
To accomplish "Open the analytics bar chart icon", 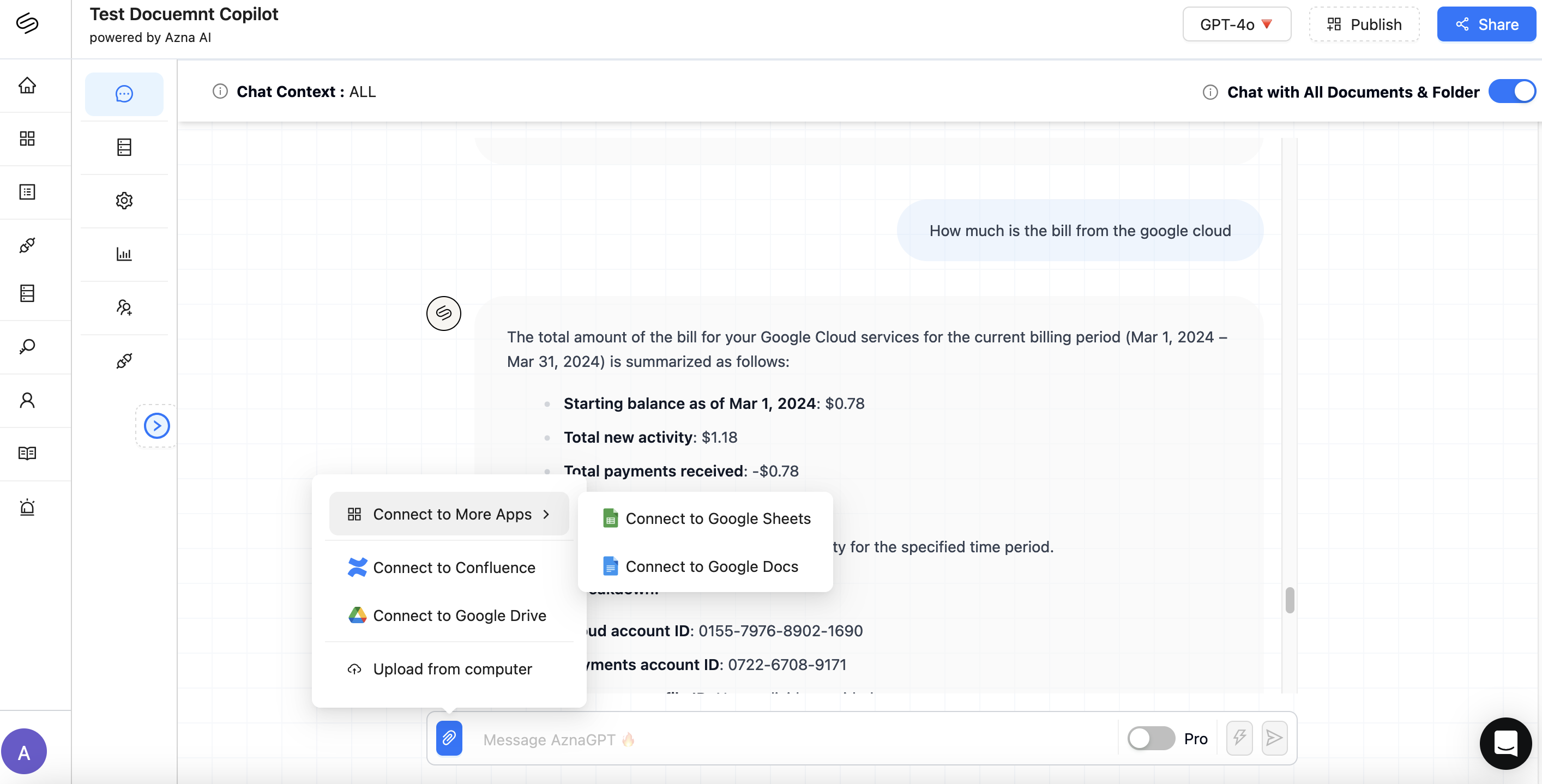I will coord(124,254).
